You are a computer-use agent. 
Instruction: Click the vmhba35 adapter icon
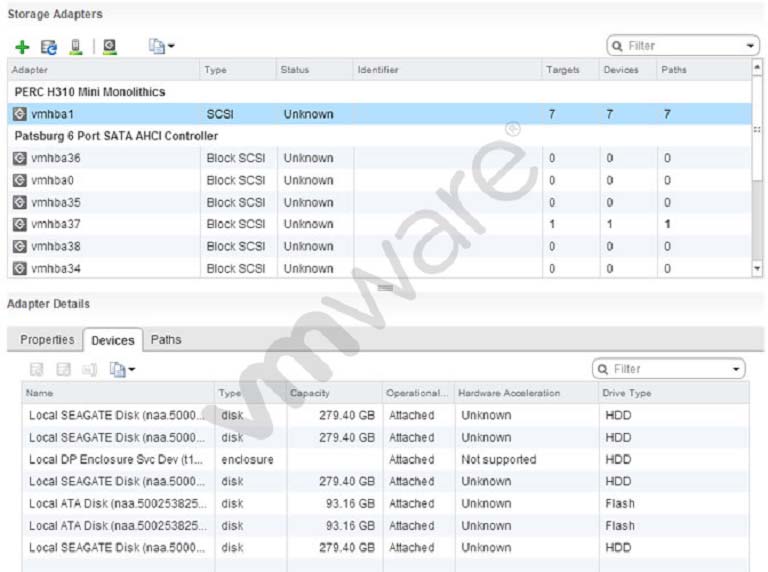tap(20, 202)
